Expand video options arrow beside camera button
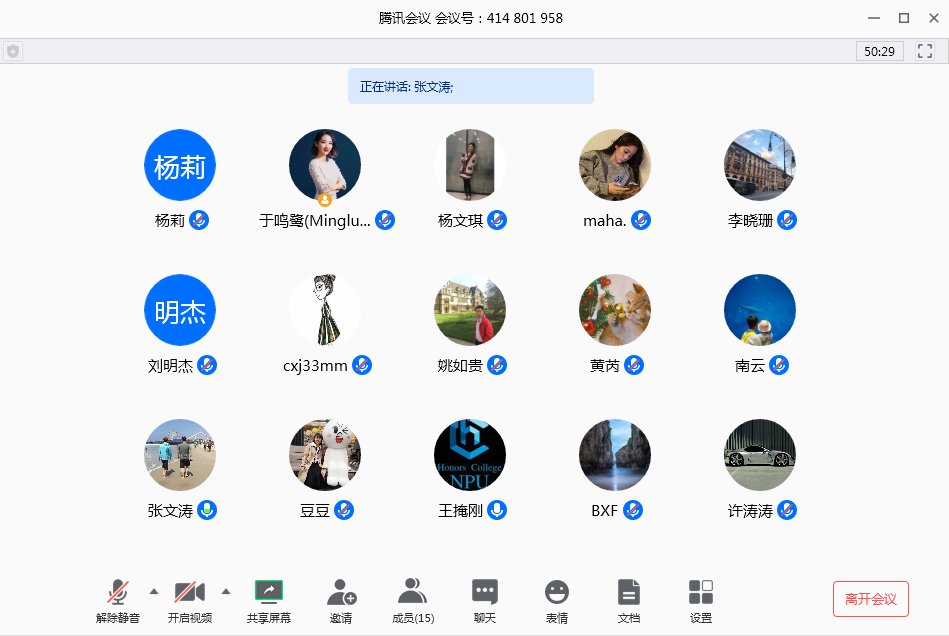The image size is (949, 636). [x=226, y=591]
